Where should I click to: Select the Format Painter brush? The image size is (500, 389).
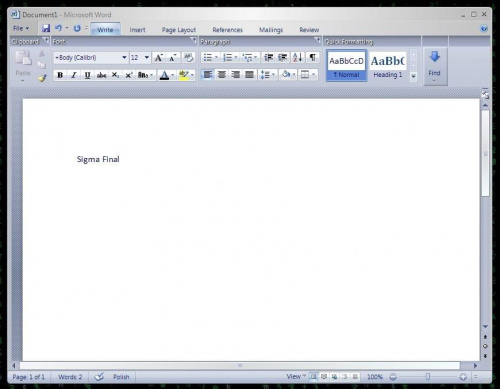coord(42,78)
